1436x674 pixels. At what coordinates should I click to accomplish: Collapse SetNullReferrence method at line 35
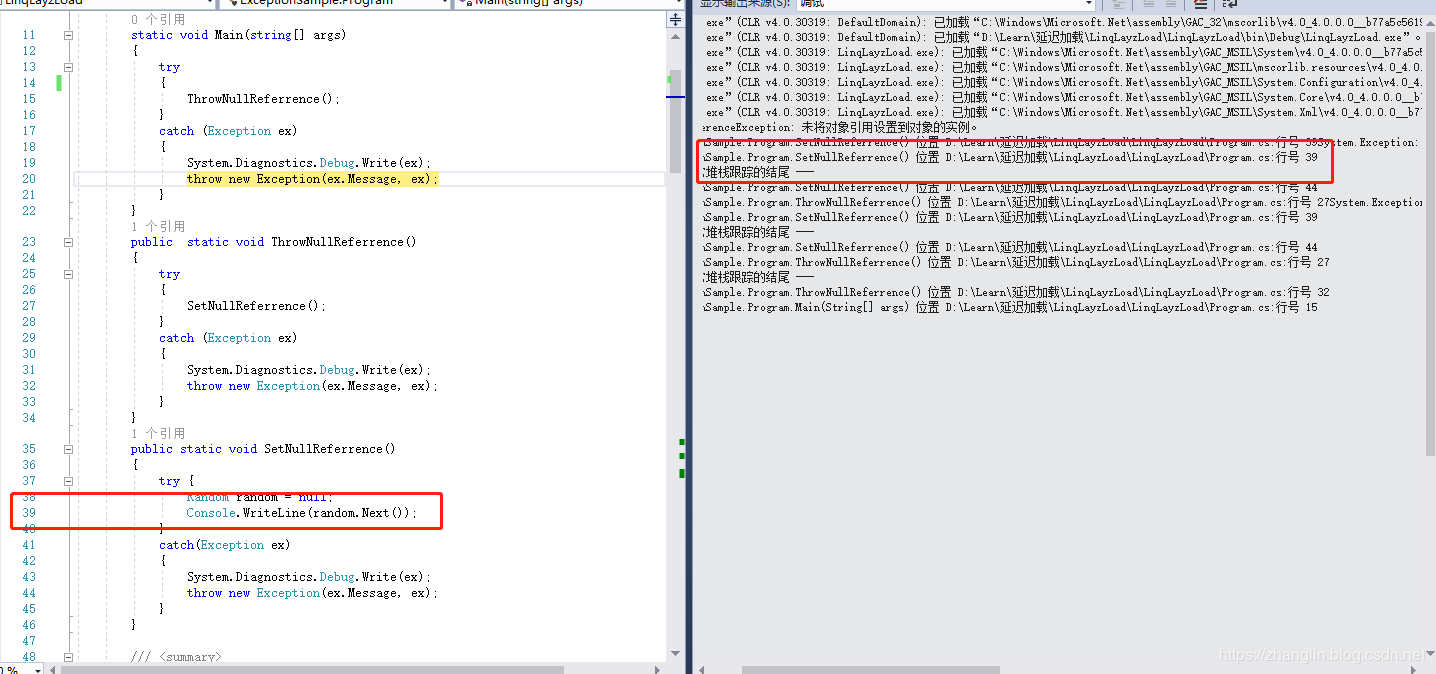coord(68,449)
